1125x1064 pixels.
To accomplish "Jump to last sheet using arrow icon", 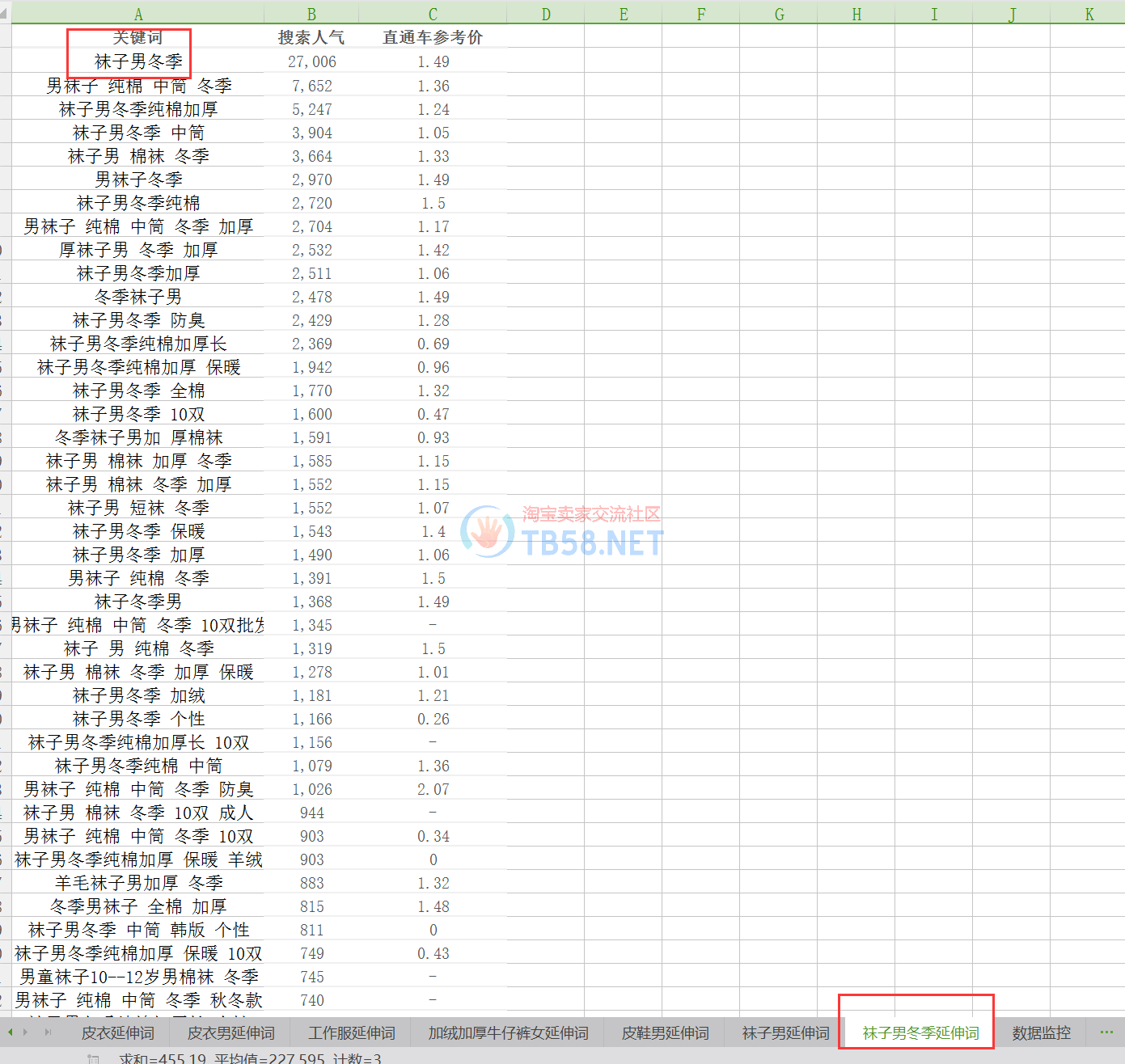I will pyautogui.click(x=48, y=1032).
